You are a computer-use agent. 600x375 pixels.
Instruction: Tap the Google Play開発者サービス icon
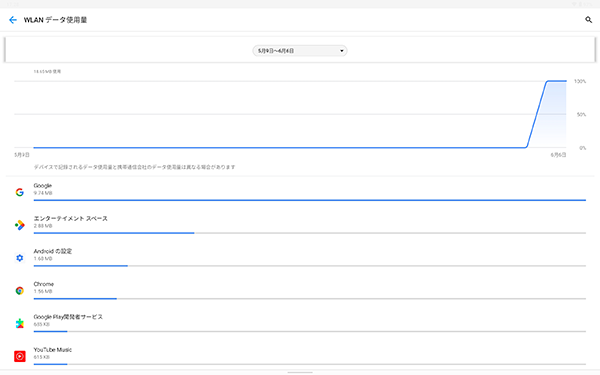coord(20,324)
